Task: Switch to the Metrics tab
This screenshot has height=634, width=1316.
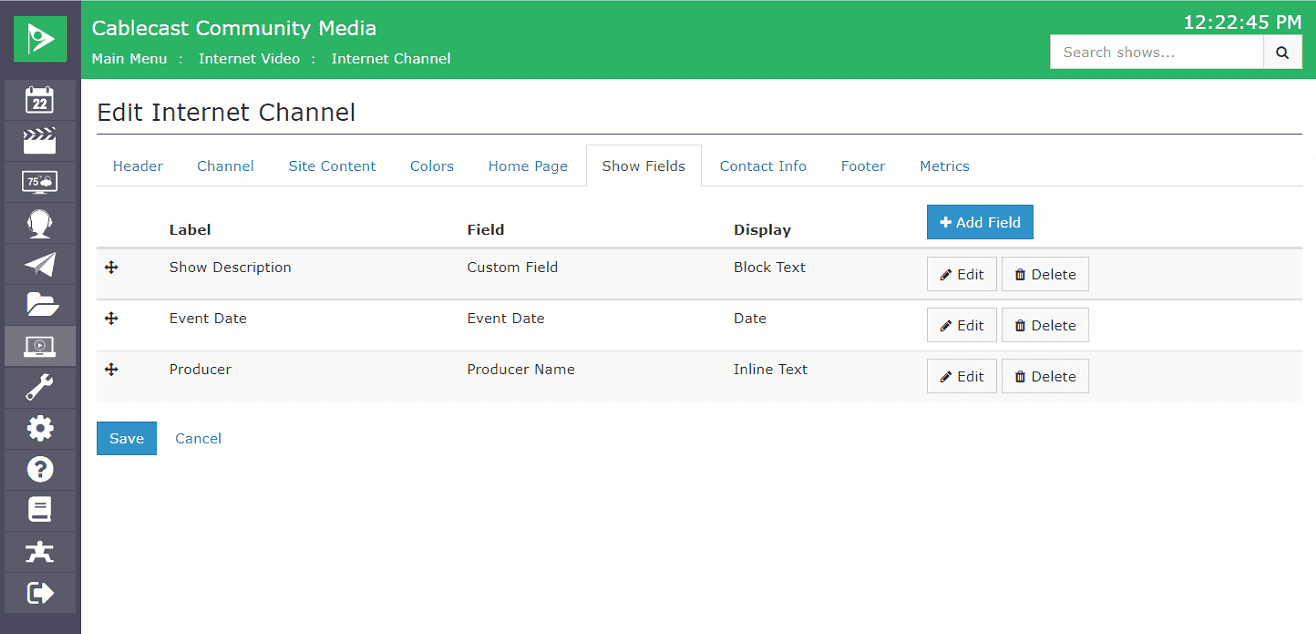Action: [x=945, y=166]
